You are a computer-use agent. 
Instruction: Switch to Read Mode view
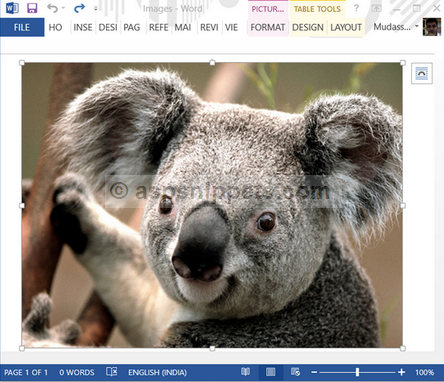[246, 372]
